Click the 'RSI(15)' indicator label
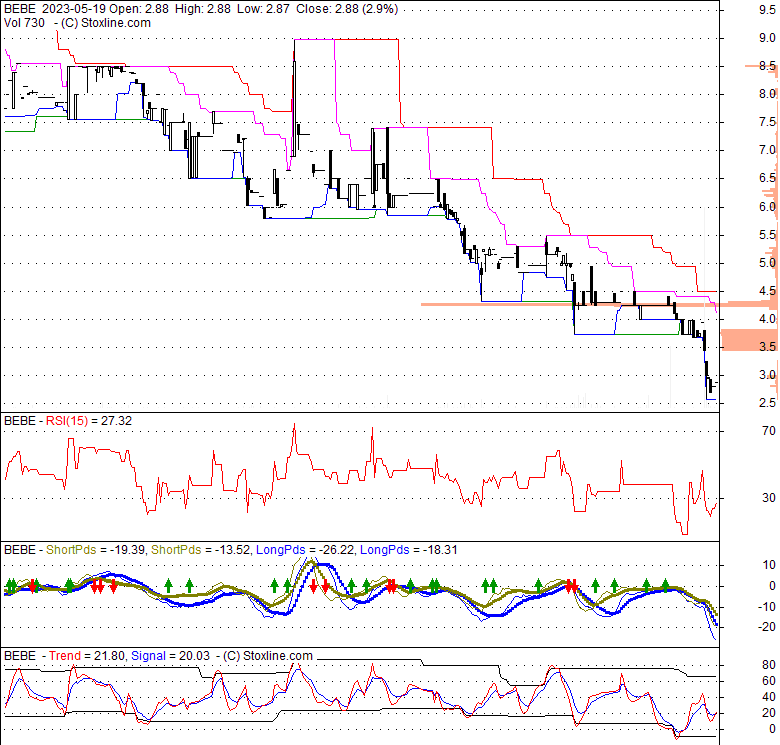The image size is (780, 745). (x=67, y=421)
